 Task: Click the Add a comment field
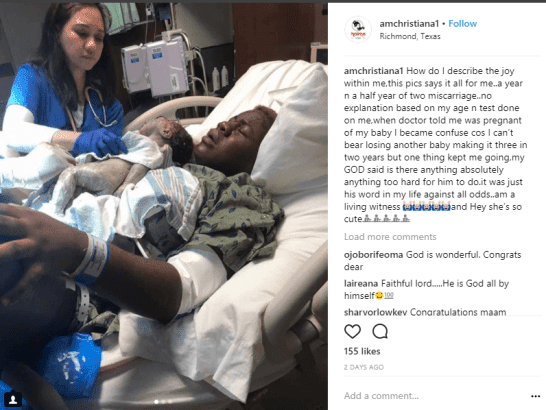click(x=435, y=396)
